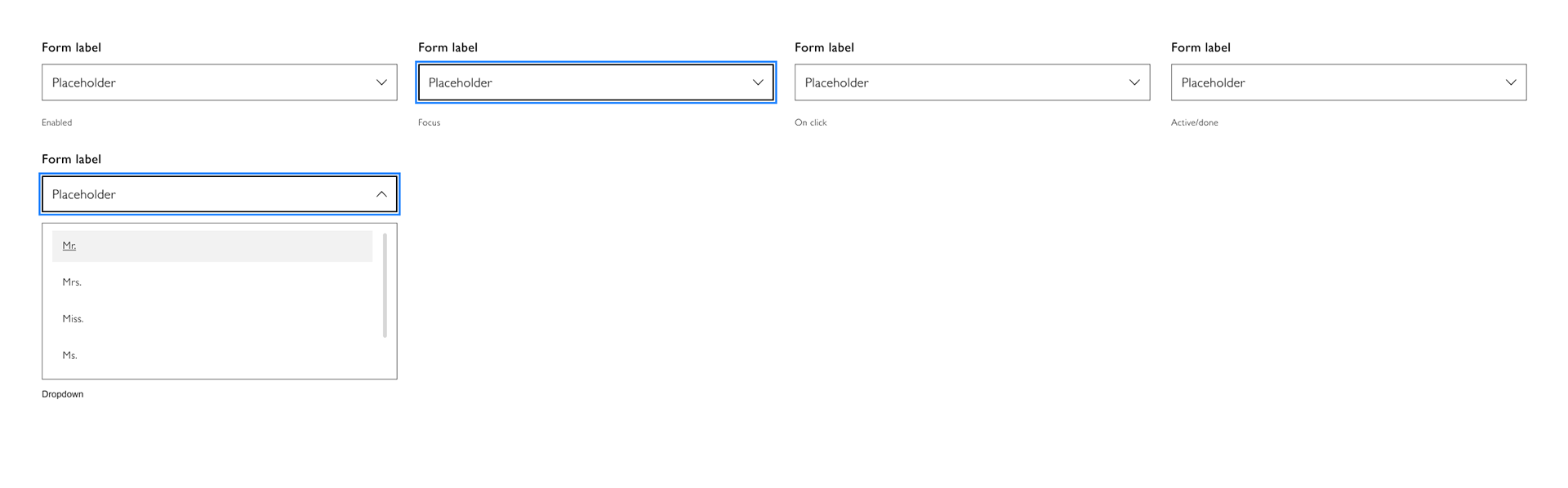Open the Active/done Placeholder select box
Screen dimensions: 1568x488
[x=1349, y=82]
